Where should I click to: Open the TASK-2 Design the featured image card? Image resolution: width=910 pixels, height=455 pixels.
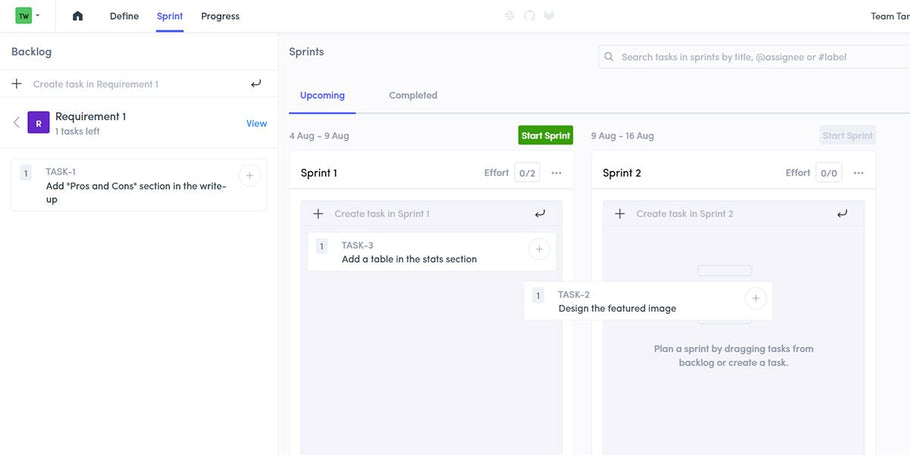coord(648,301)
